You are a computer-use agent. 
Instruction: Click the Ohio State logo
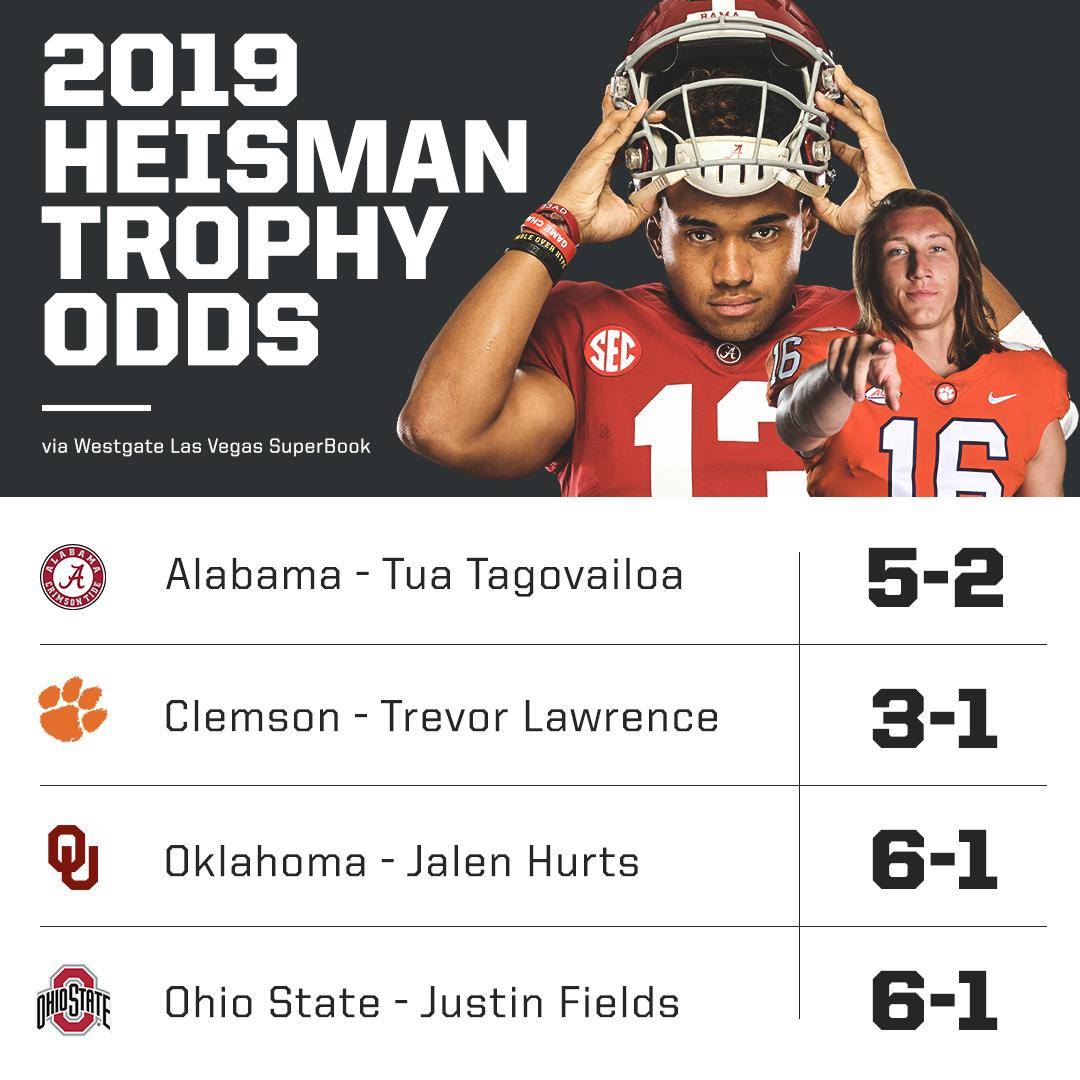pos(73,999)
